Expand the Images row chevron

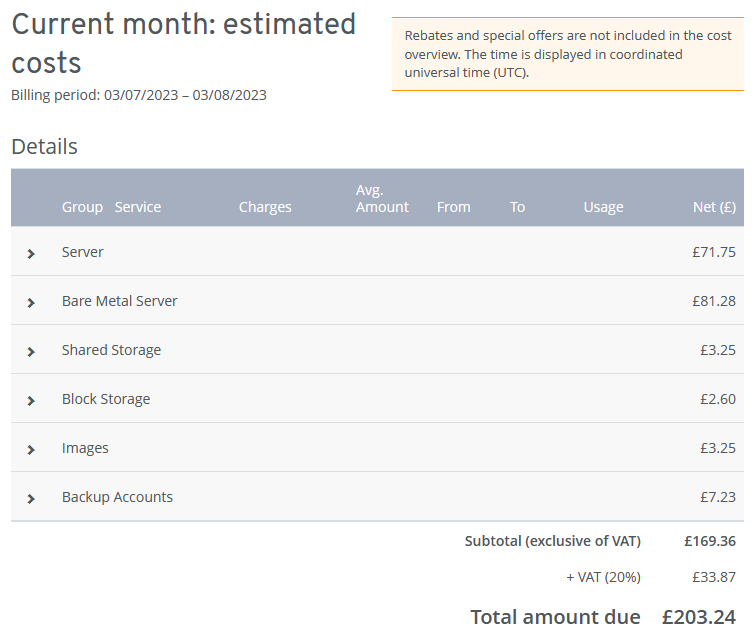[31, 449]
